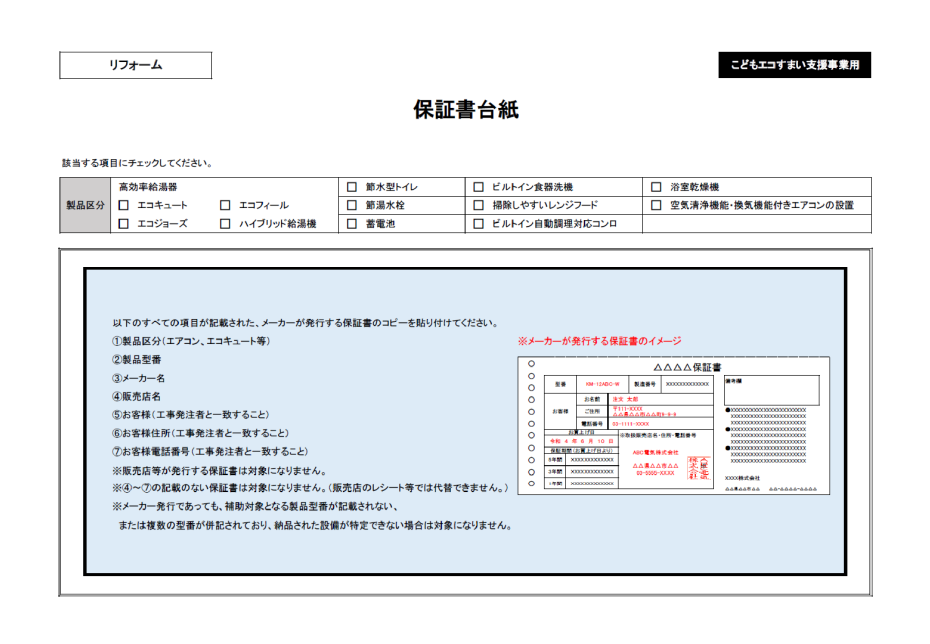The image size is (930, 644).
Task: Click the ※④〜⑦の記載のない保証書 note
Action: pos(311,488)
